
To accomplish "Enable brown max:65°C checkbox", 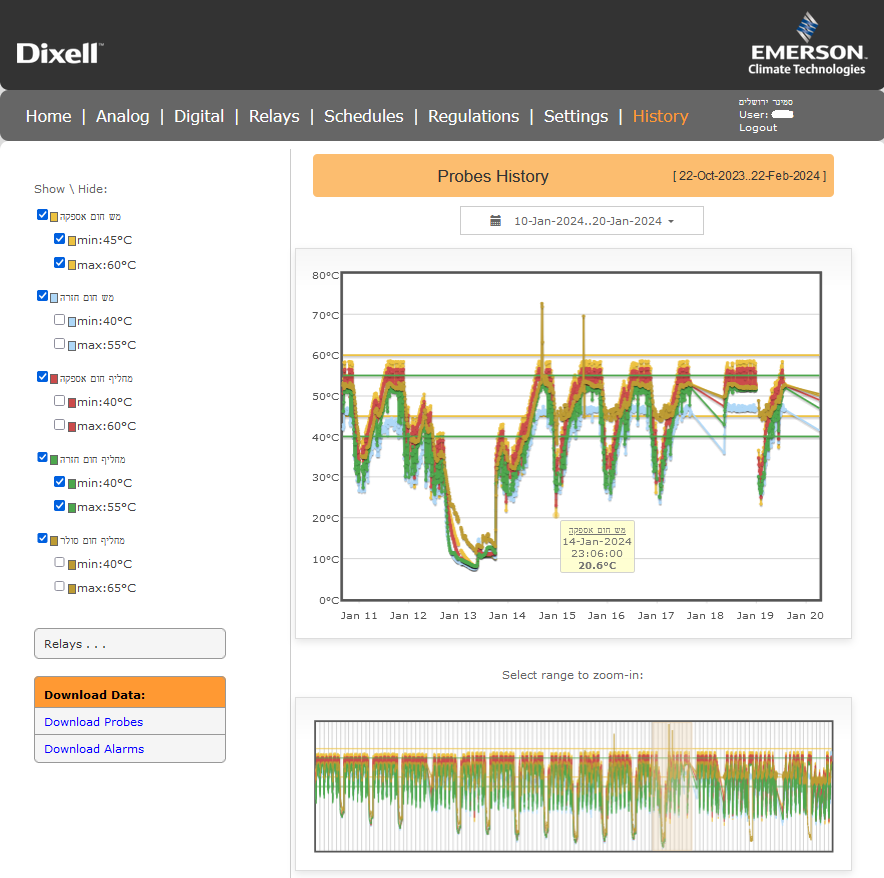I will [59, 586].
